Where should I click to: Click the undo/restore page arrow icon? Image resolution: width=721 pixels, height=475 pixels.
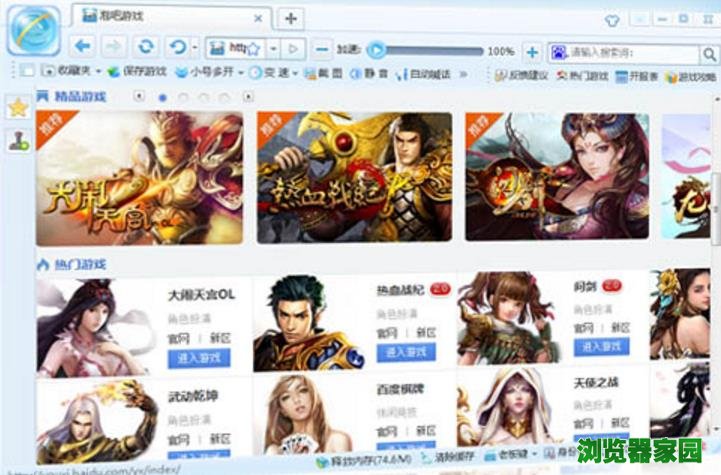point(177,47)
